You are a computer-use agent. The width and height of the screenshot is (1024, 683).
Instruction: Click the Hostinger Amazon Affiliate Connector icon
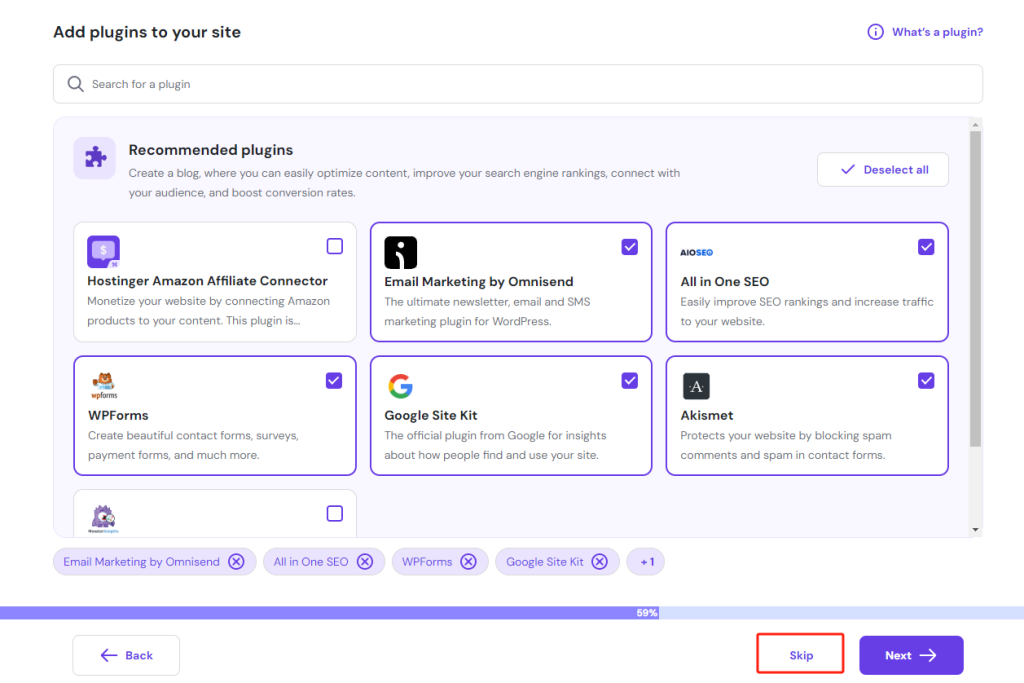point(103,252)
